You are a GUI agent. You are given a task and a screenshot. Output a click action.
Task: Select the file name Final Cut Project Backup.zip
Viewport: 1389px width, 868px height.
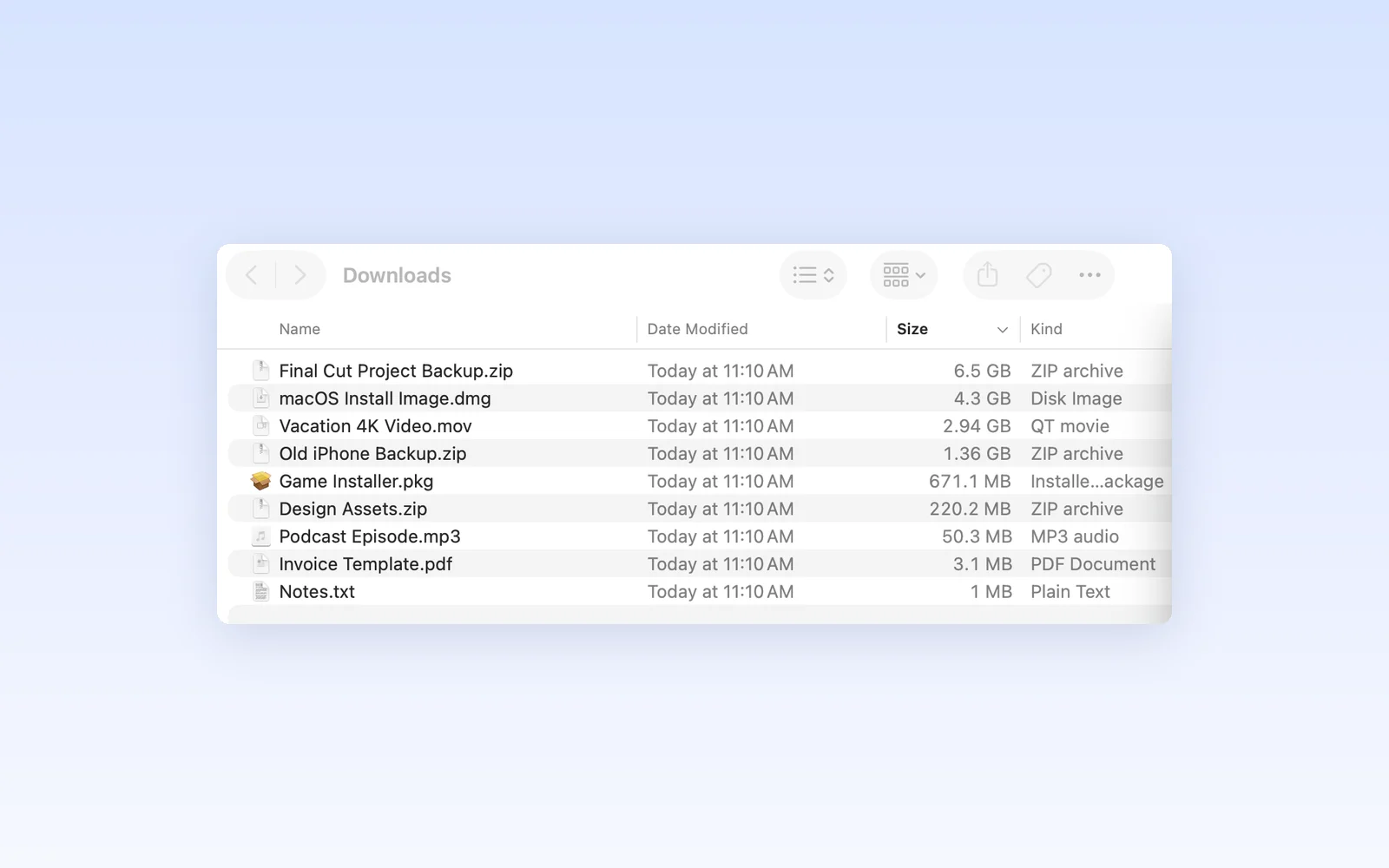pos(396,371)
